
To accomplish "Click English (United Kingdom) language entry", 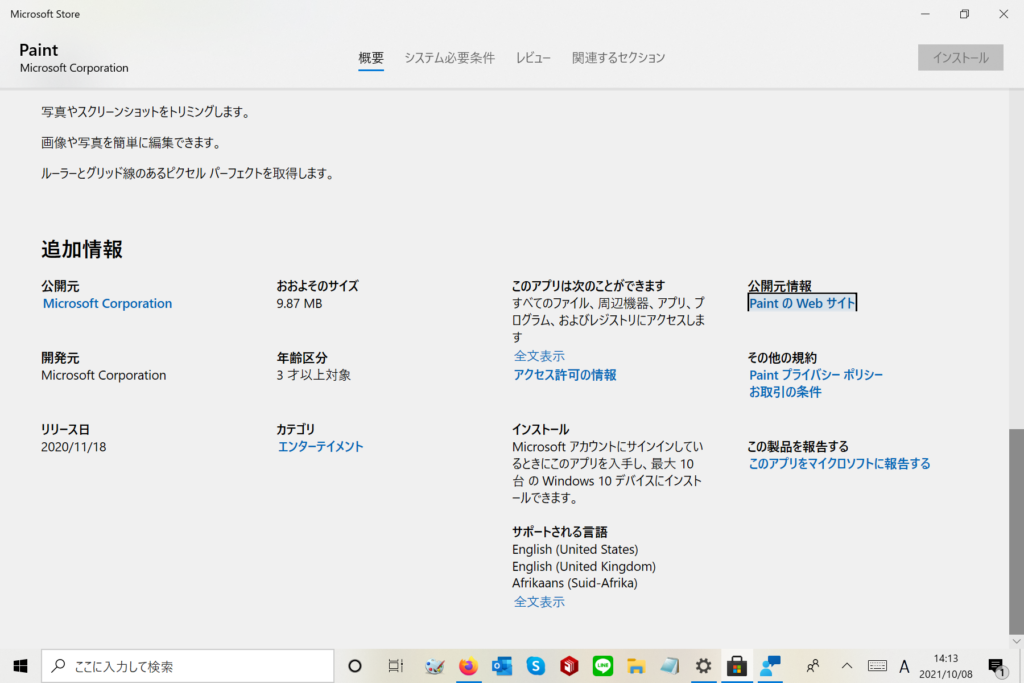I will tap(584, 566).
